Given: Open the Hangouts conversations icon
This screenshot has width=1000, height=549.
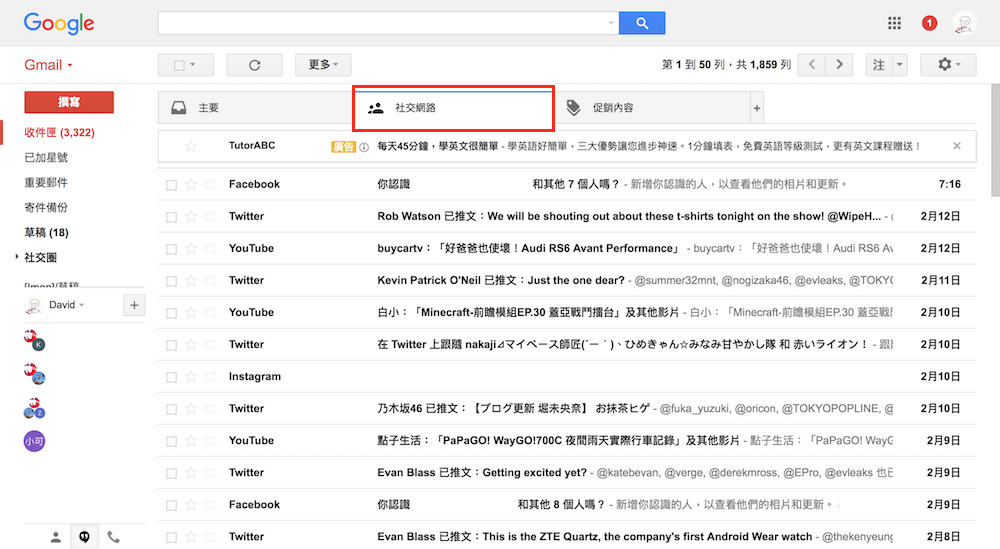Looking at the screenshot, I should [85, 537].
